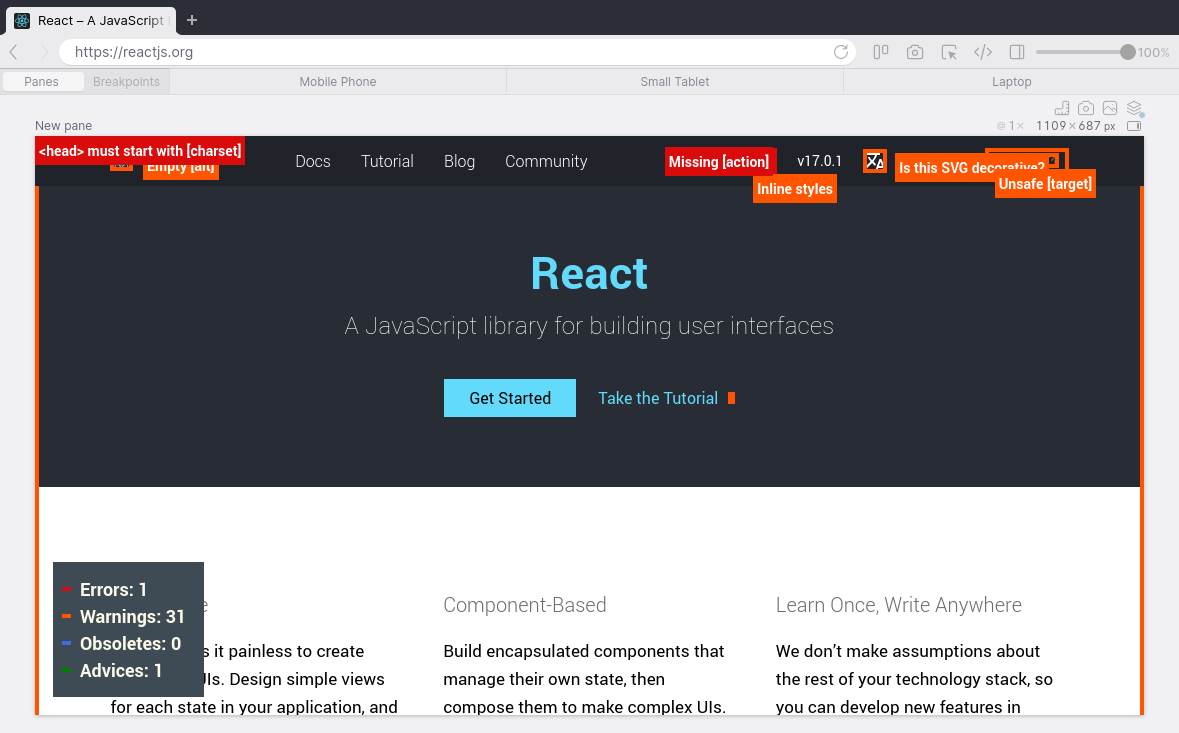Open the Blog nav item
The height and width of the screenshot is (733, 1179).
coord(459,161)
